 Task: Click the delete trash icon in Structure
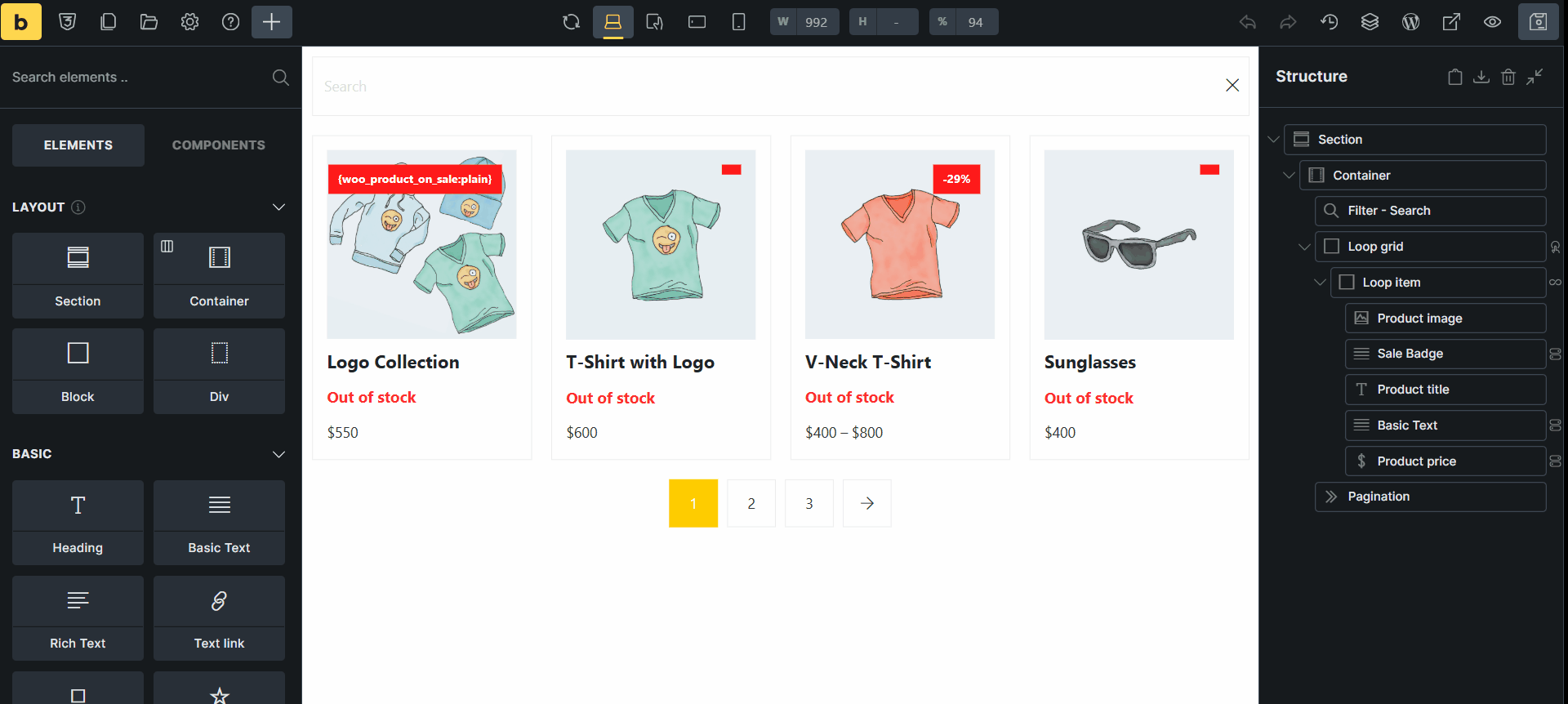coord(1508,77)
